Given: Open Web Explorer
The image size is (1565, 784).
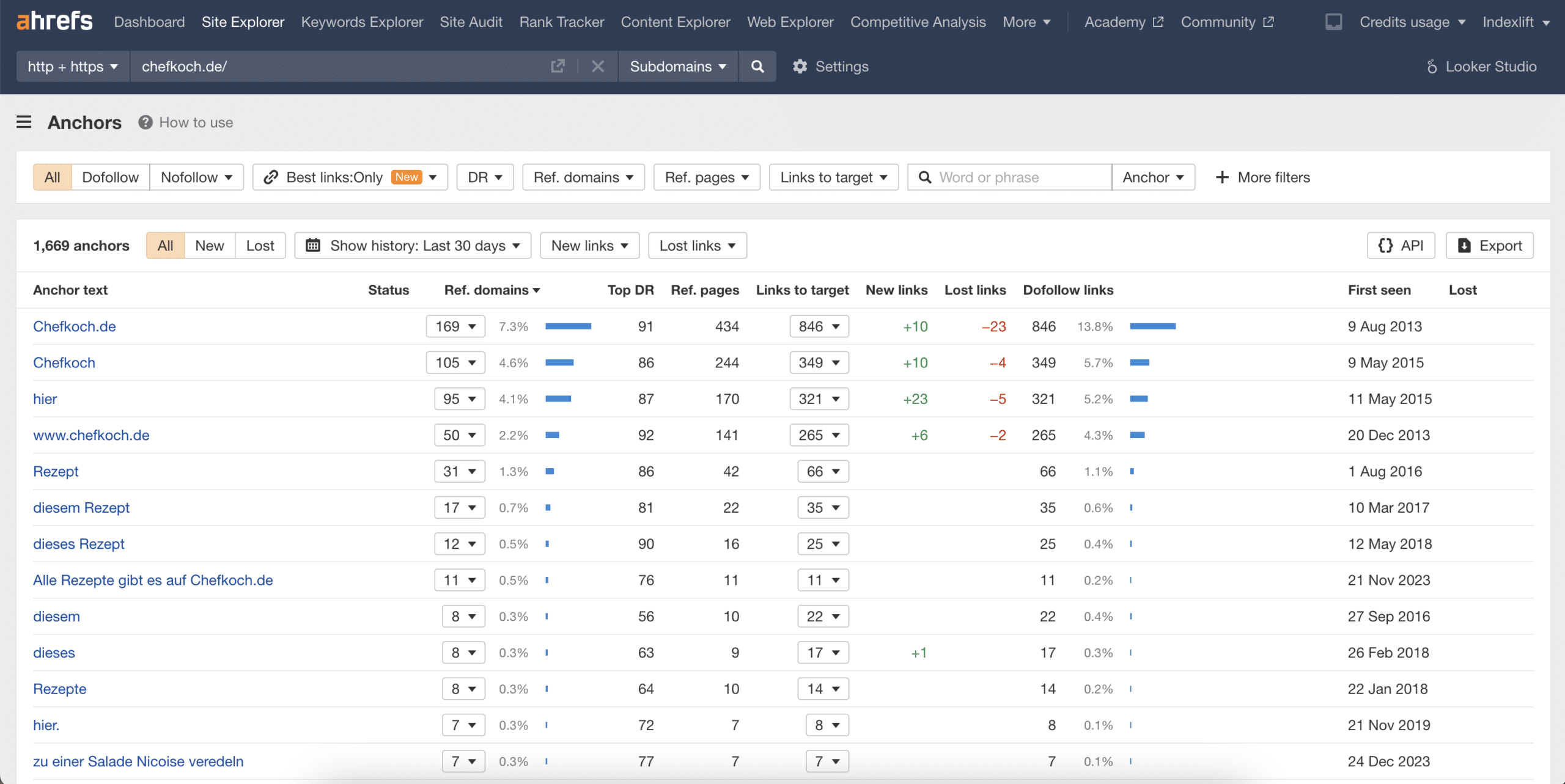Looking at the screenshot, I should tap(790, 22).
